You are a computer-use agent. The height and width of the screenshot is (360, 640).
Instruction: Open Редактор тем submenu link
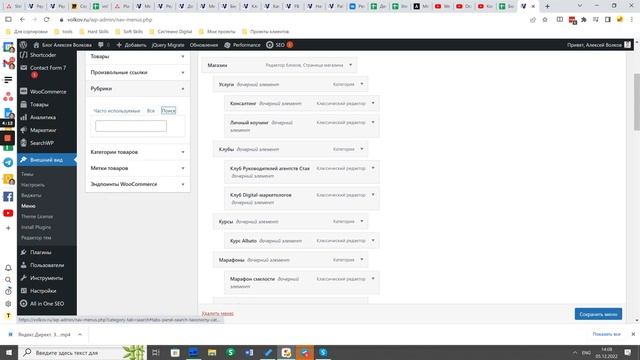[x=36, y=238]
